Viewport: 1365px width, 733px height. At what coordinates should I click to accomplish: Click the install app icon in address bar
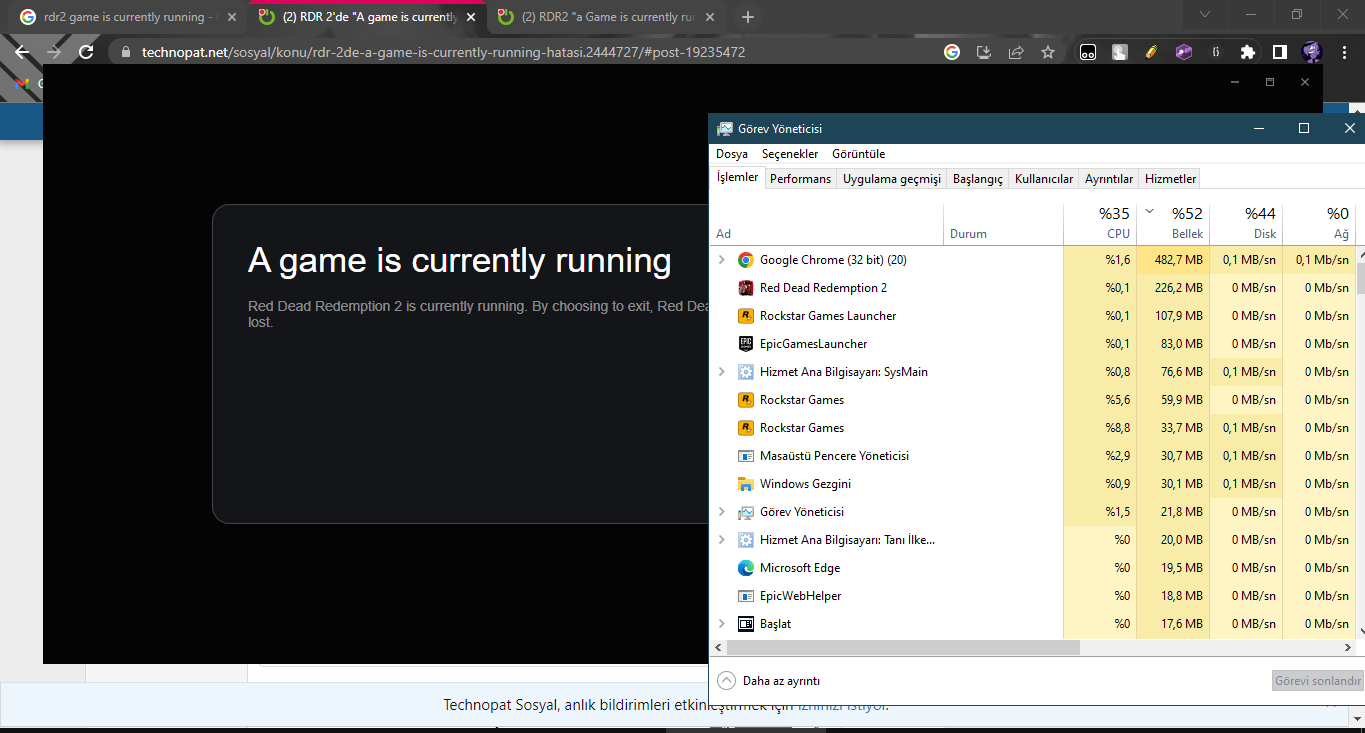pos(984,52)
